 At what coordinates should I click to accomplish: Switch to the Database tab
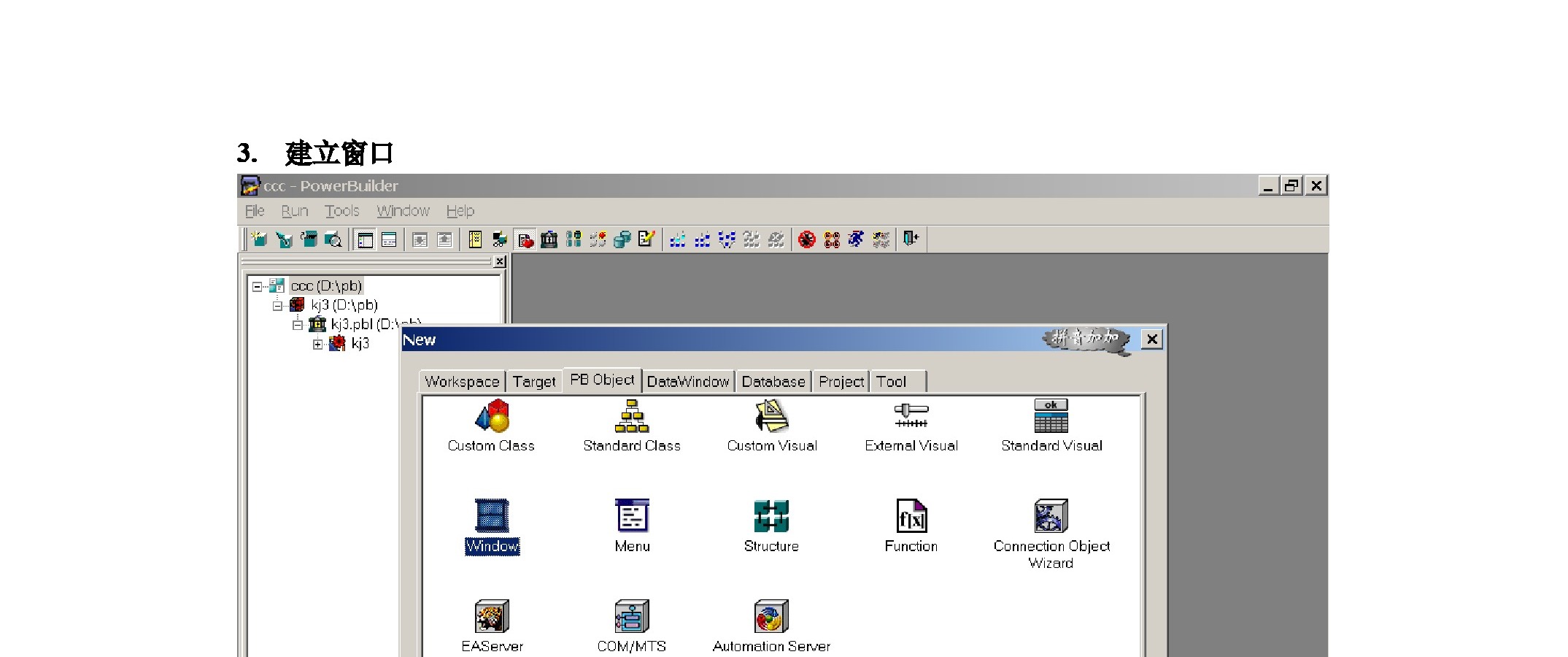[773, 382]
